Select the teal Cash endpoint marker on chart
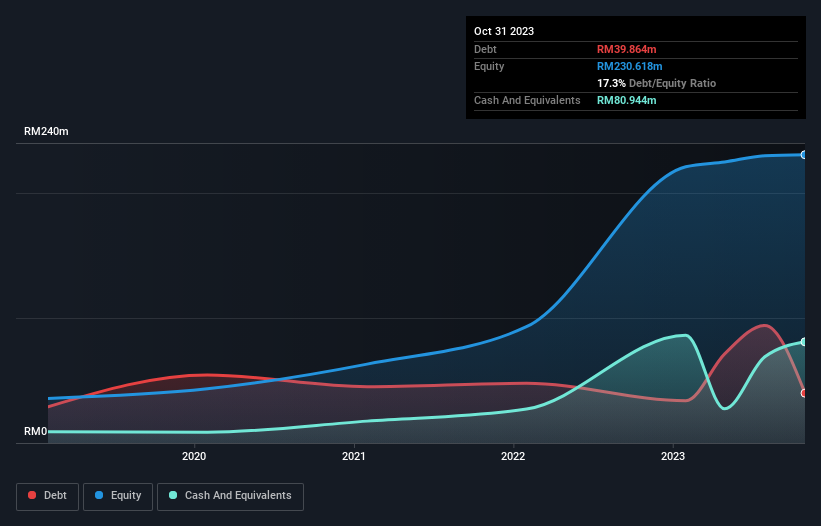The height and width of the screenshot is (526, 821). click(x=803, y=342)
